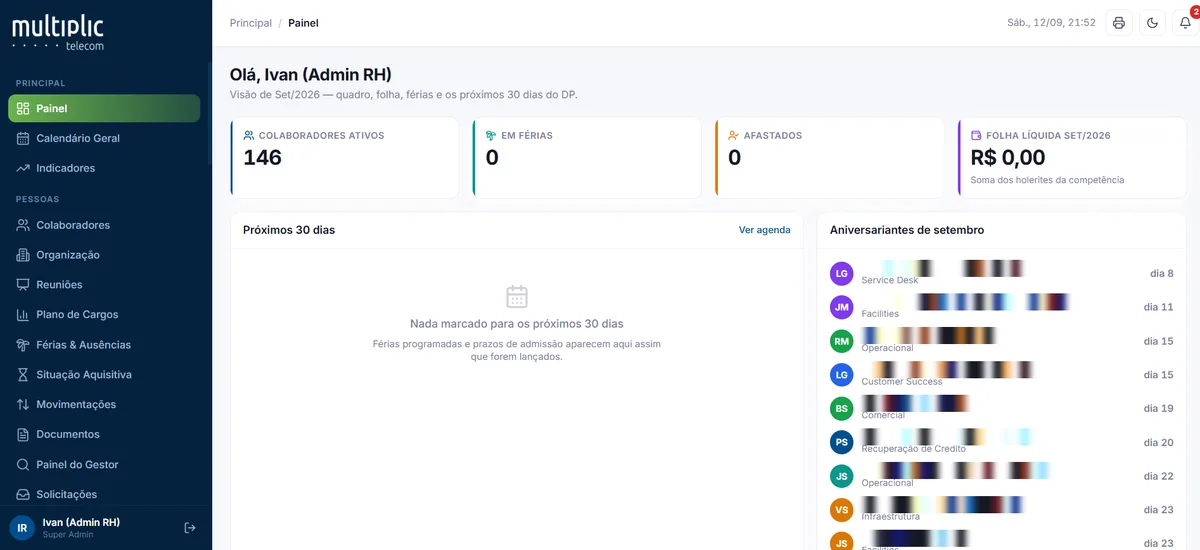The width and height of the screenshot is (1200, 550).
Task: Click the Indicadores trend icon
Action: pos(23,168)
